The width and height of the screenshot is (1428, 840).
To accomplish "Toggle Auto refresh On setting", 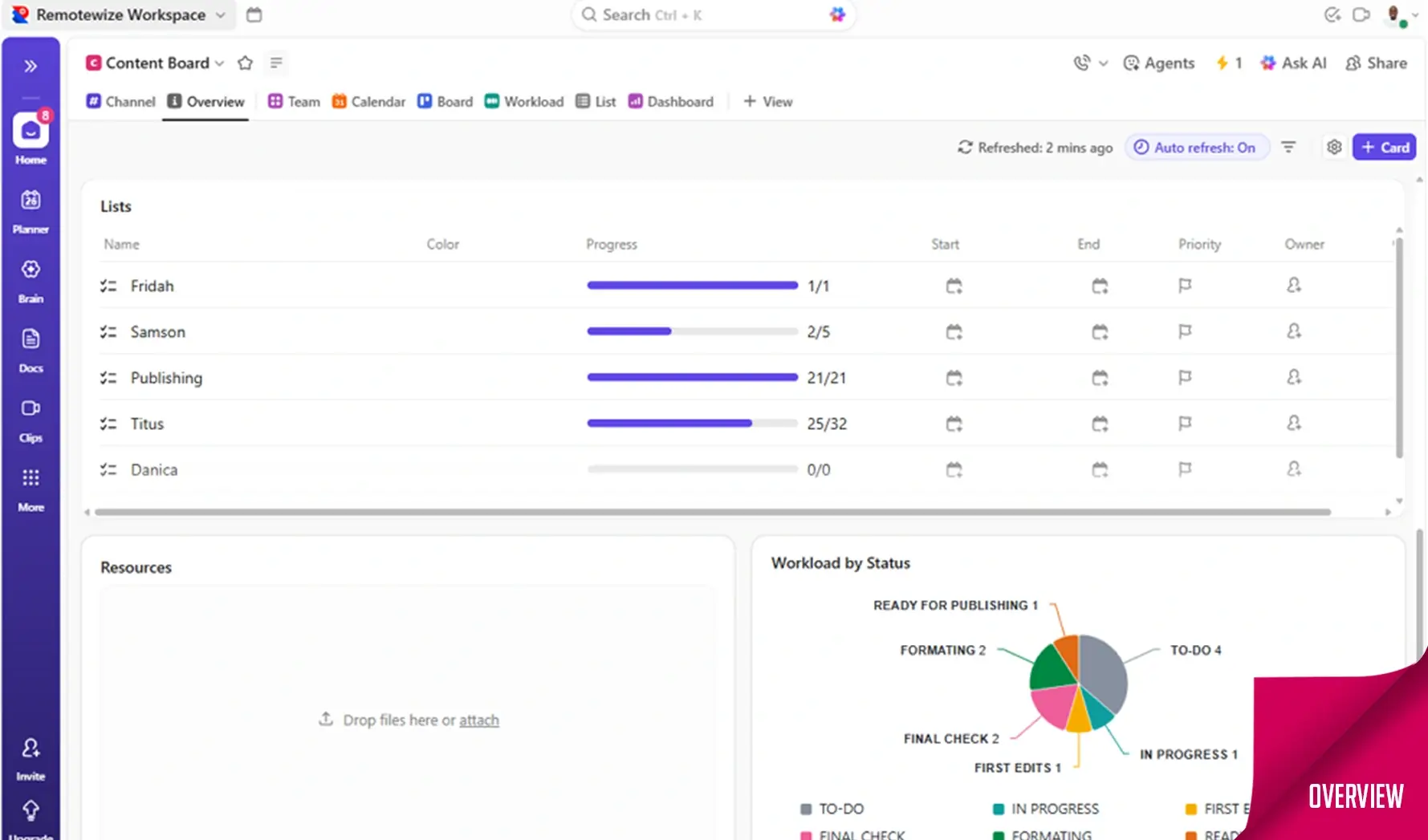I will [x=1195, y=148].
